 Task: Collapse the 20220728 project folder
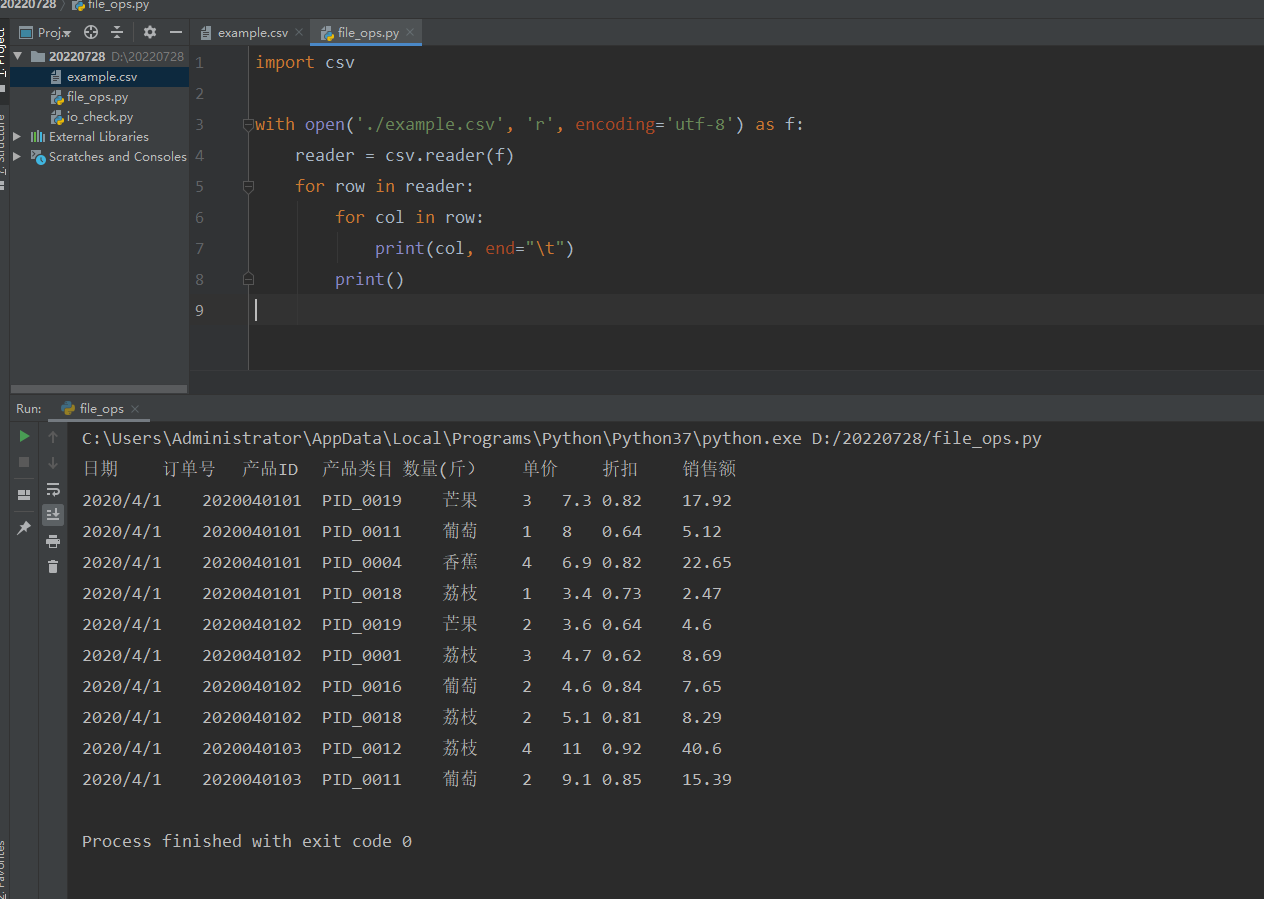pos(18,57)
